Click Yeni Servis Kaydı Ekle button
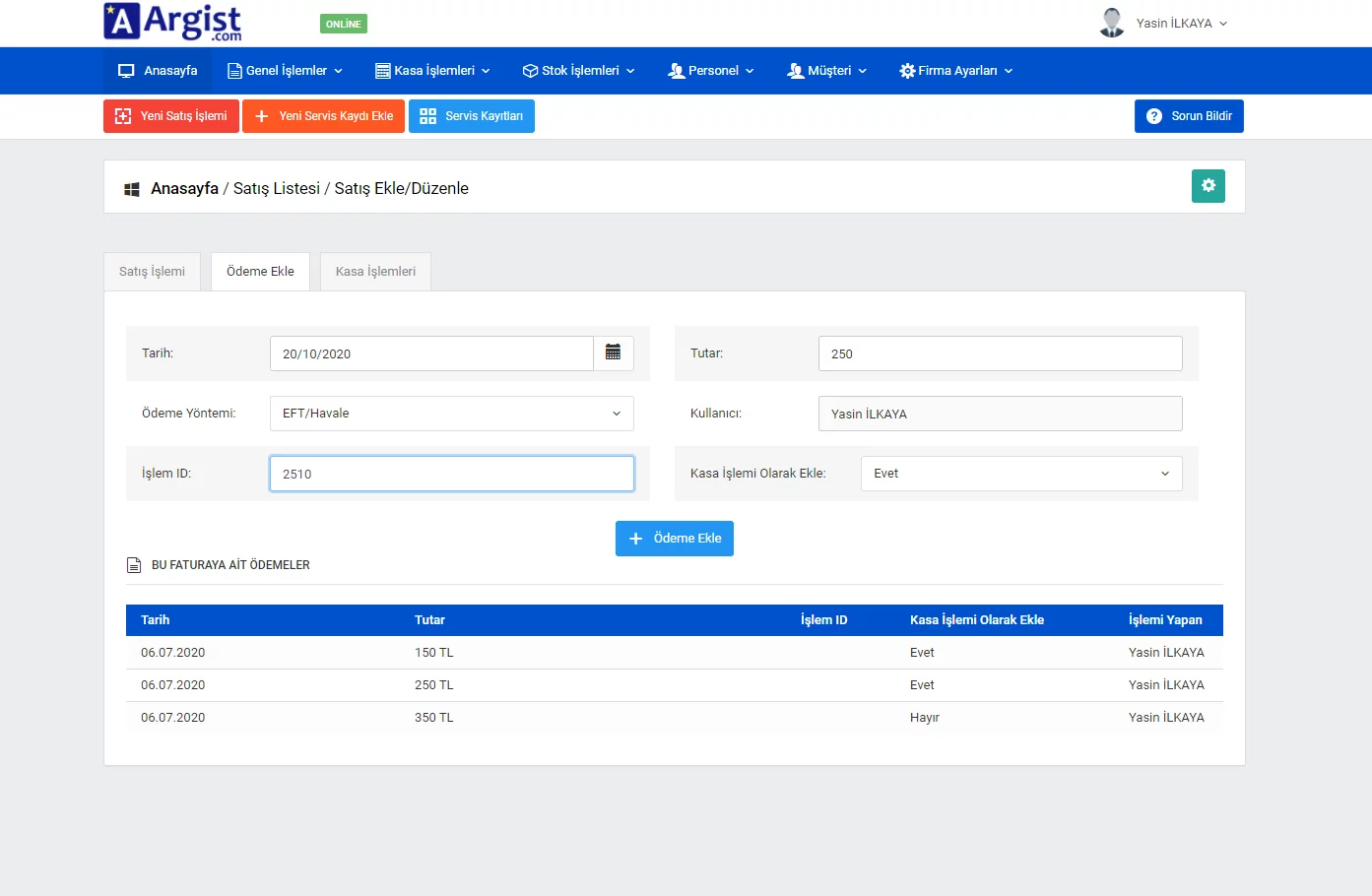 (323, 116)
